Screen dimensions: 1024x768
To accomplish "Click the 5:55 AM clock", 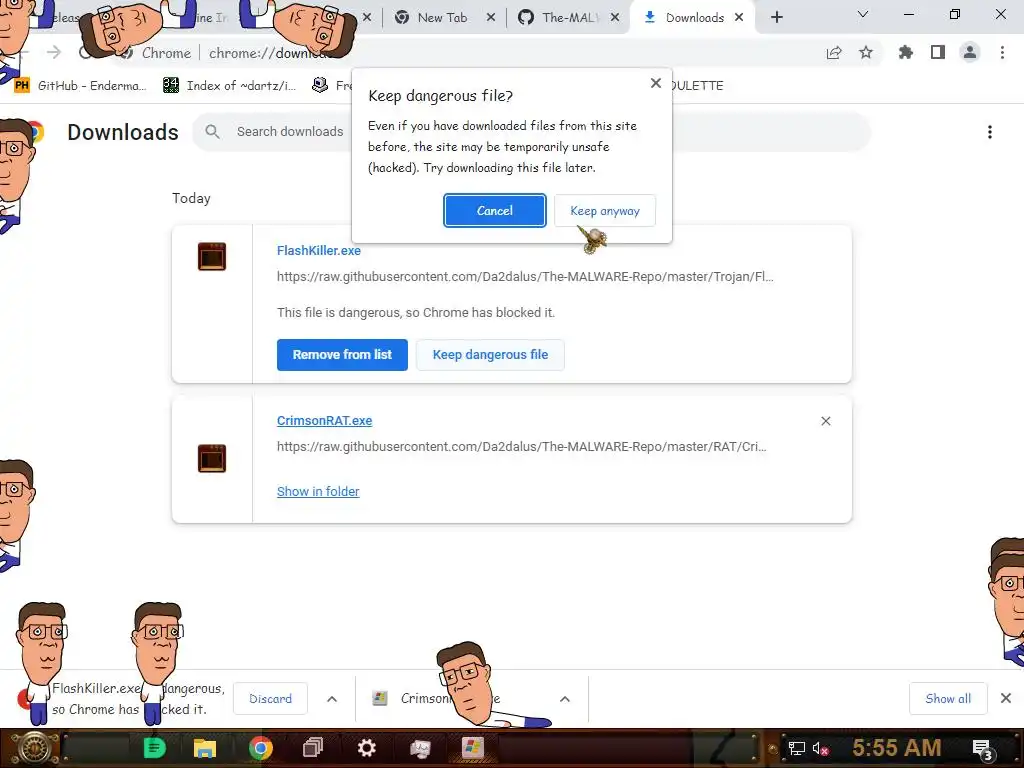I will [896, 748].
